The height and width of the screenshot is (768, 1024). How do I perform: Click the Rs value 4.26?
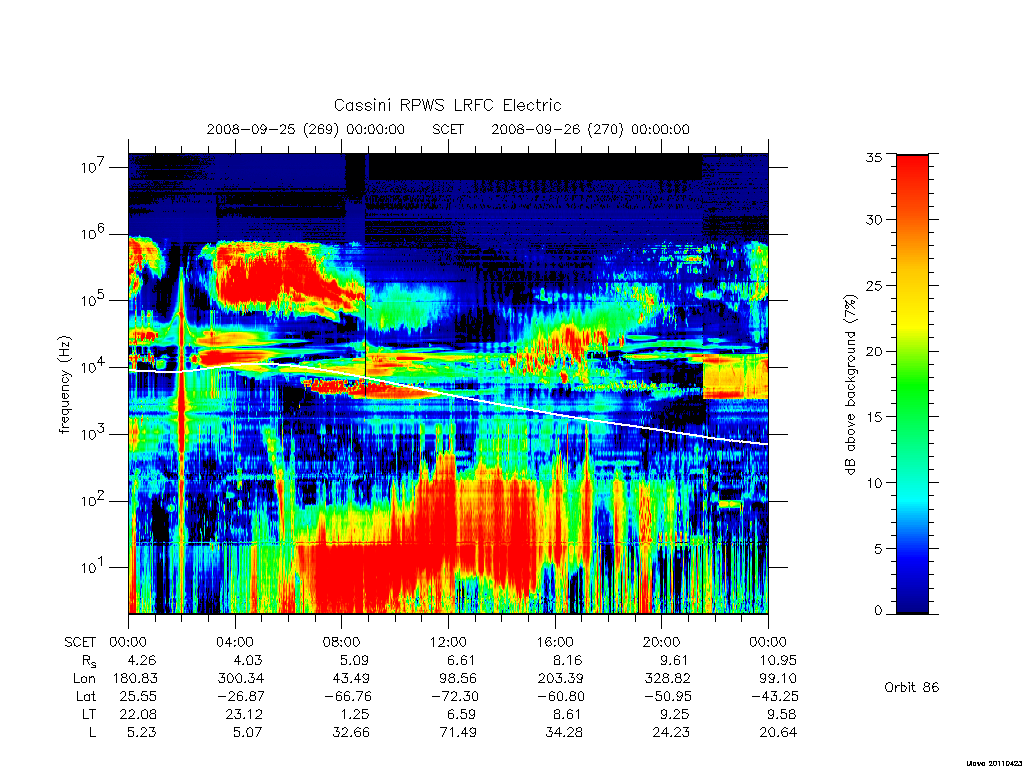click(142, 660)
